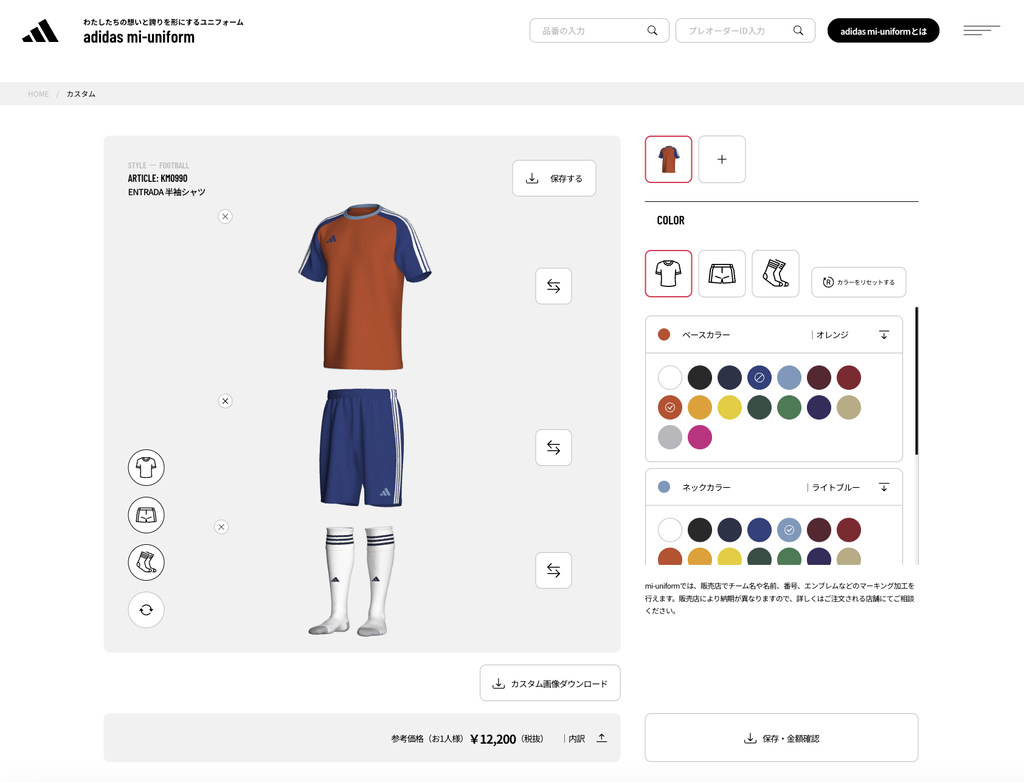Click the shirt icon in the preview sidebar
The width and height of the screenshot is (1024, 782).
coord(146,468)
